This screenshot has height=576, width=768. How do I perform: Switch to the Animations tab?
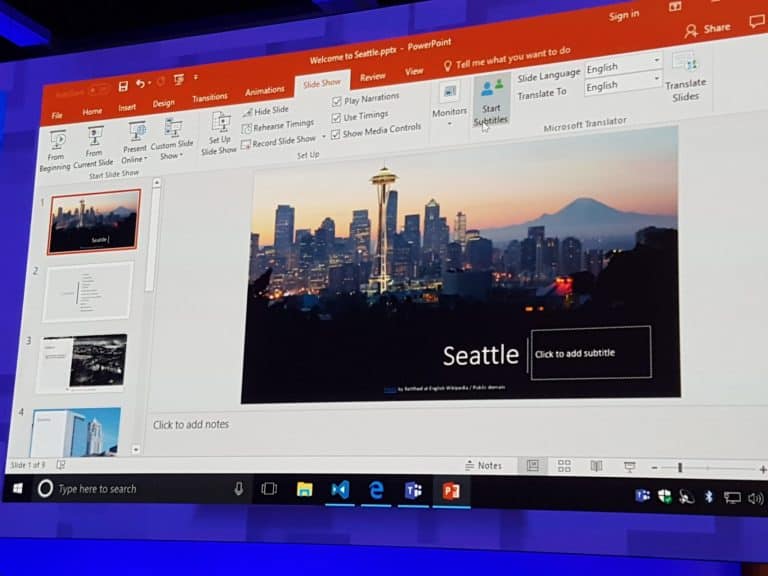264,91
